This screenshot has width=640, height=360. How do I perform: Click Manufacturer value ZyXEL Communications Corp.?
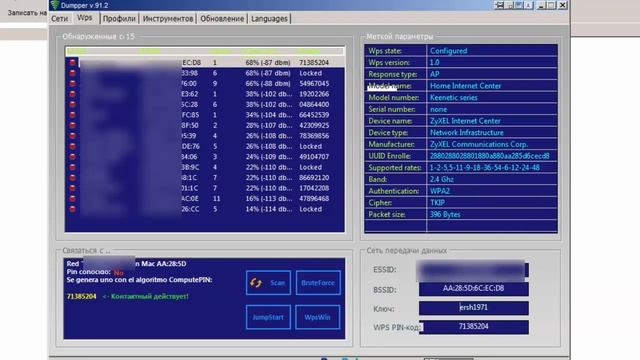tap(479, 144)
